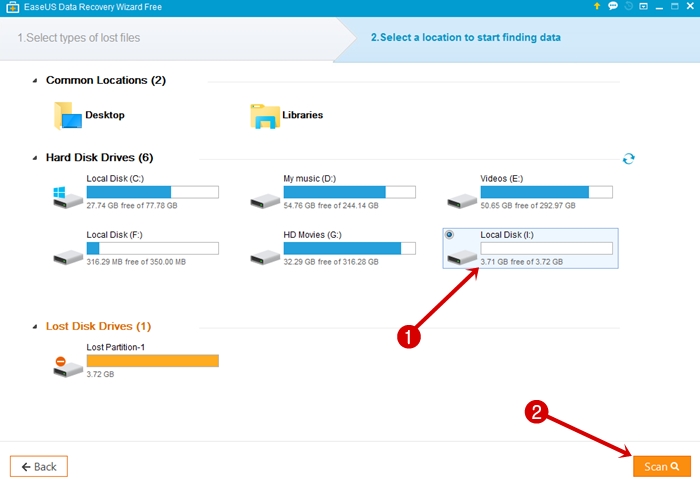Click '3.71 GB free of 3.72 GB' text
700x483 pixels.
point(521,262)
